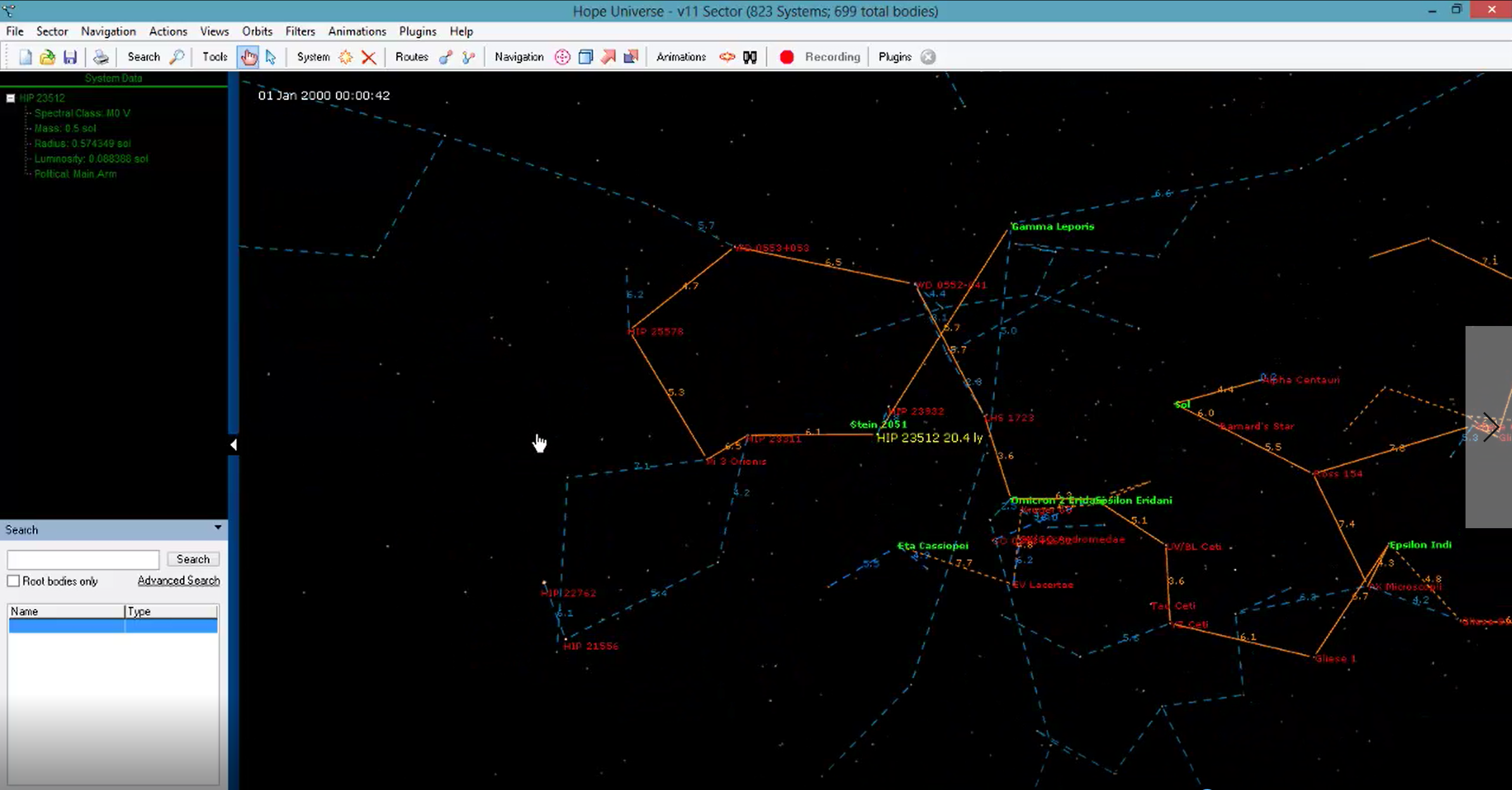Screen dimensions: 1512x790
Task: Click the save disk icon
Action: pyautogui.click(x=70, y=57)
